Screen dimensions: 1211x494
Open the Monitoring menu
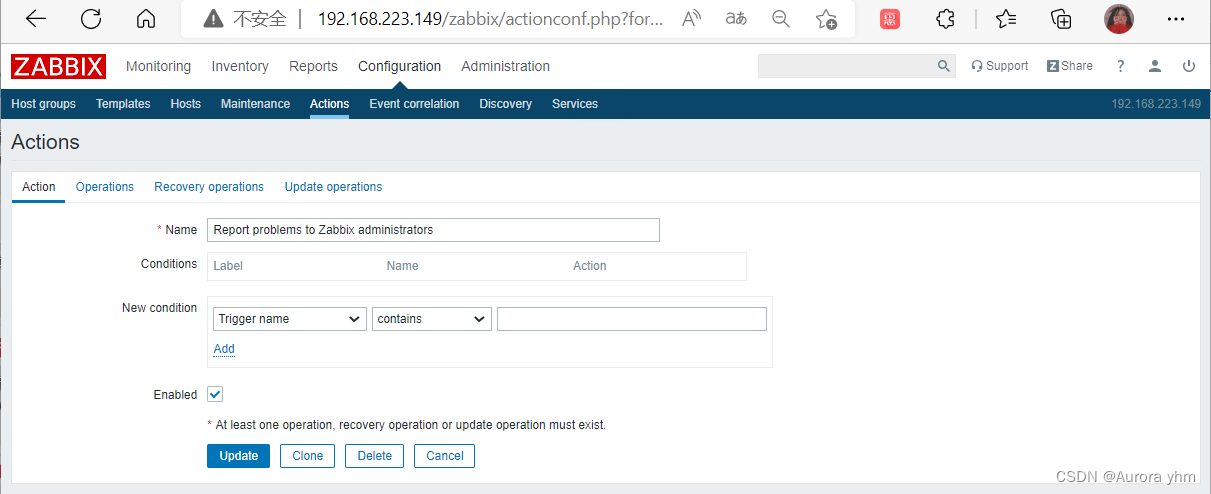point(158,66)
